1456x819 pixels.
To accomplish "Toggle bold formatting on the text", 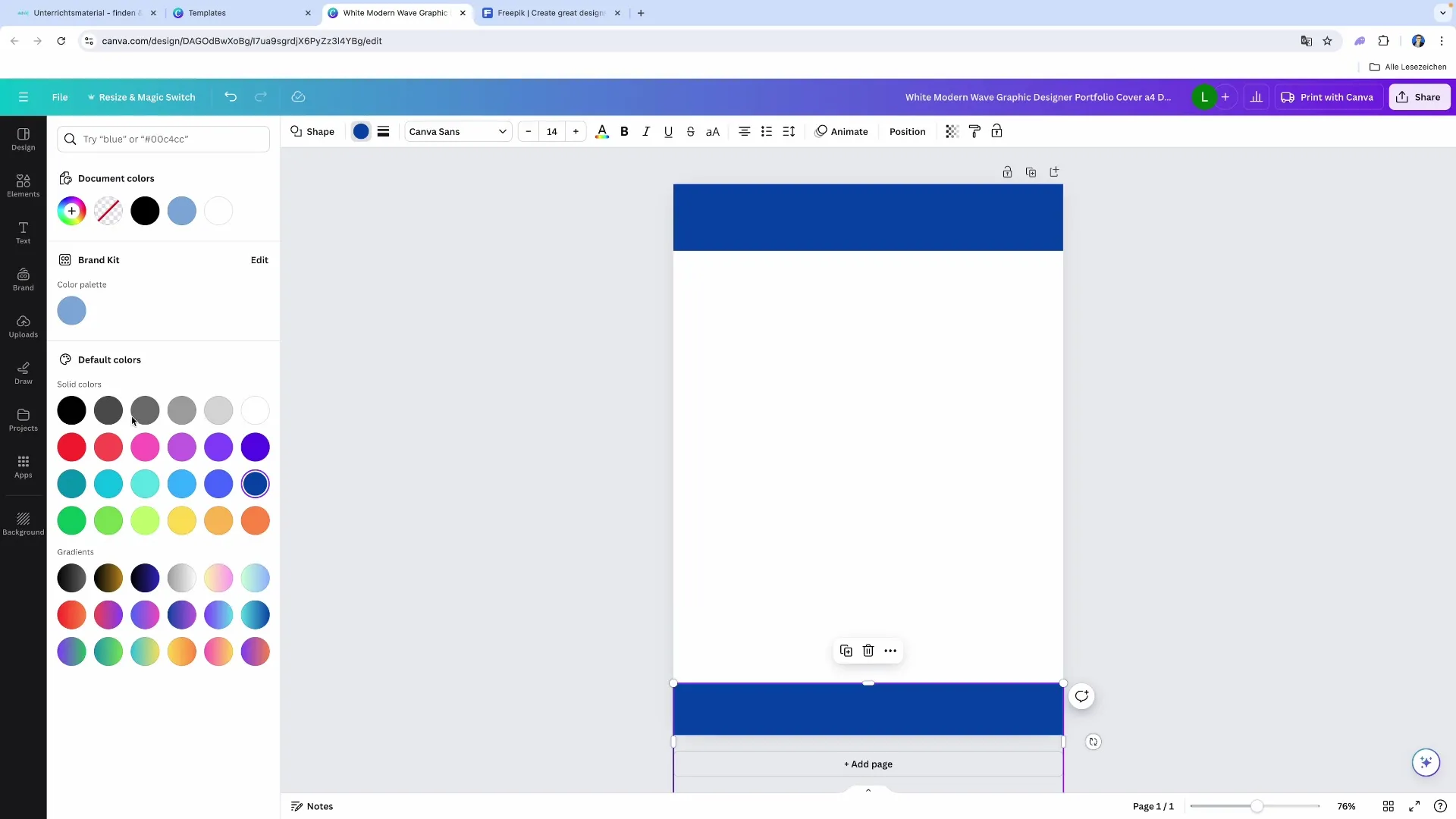I will click(623, 131).
